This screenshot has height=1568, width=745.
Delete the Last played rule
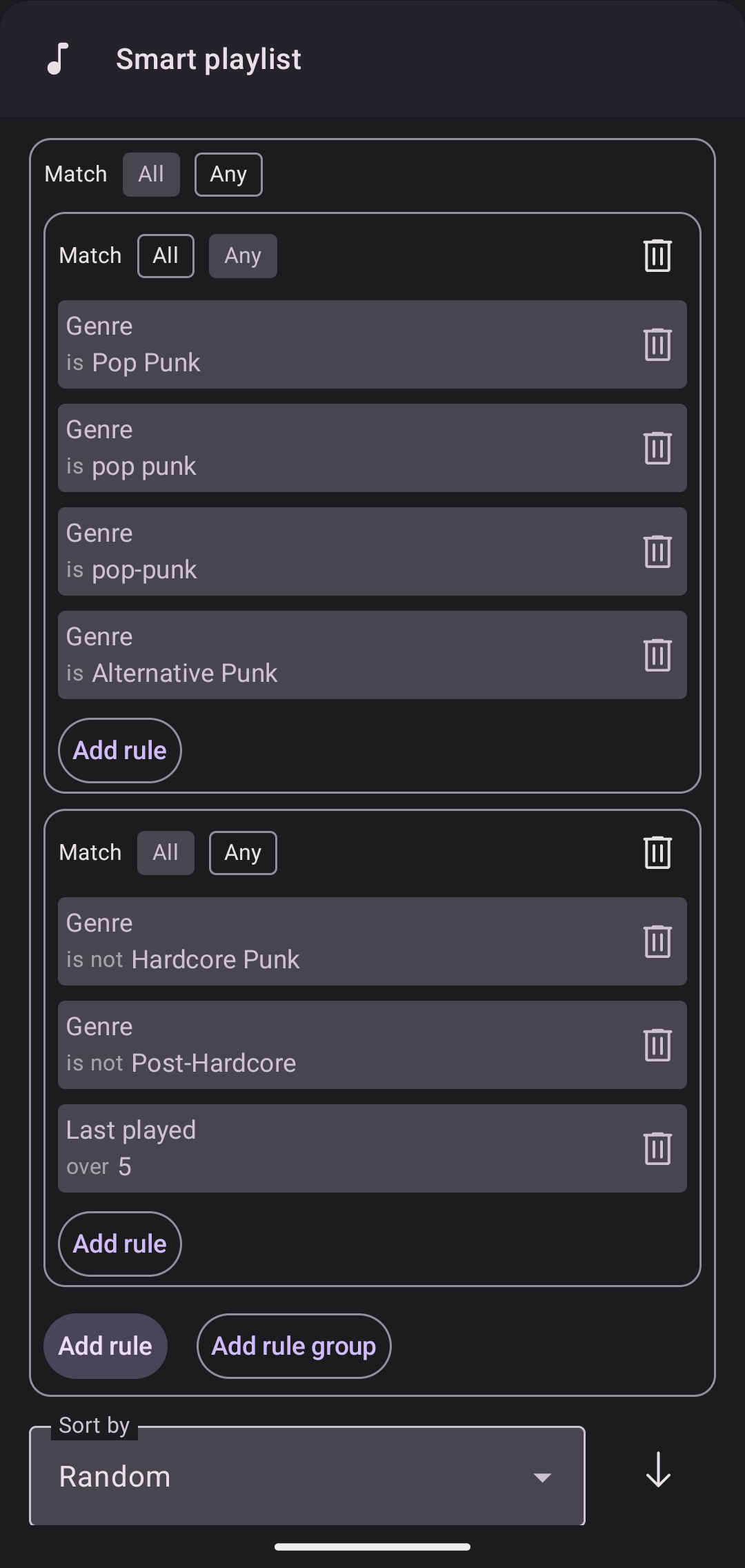point(657,1148)
